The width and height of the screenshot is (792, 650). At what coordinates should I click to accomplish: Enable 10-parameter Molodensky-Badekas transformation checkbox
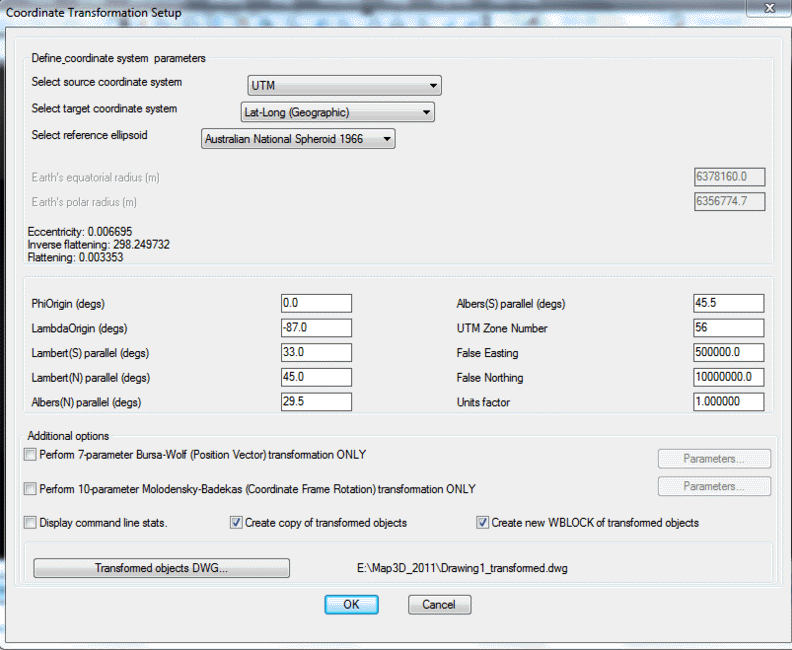(x=29, y=489)
